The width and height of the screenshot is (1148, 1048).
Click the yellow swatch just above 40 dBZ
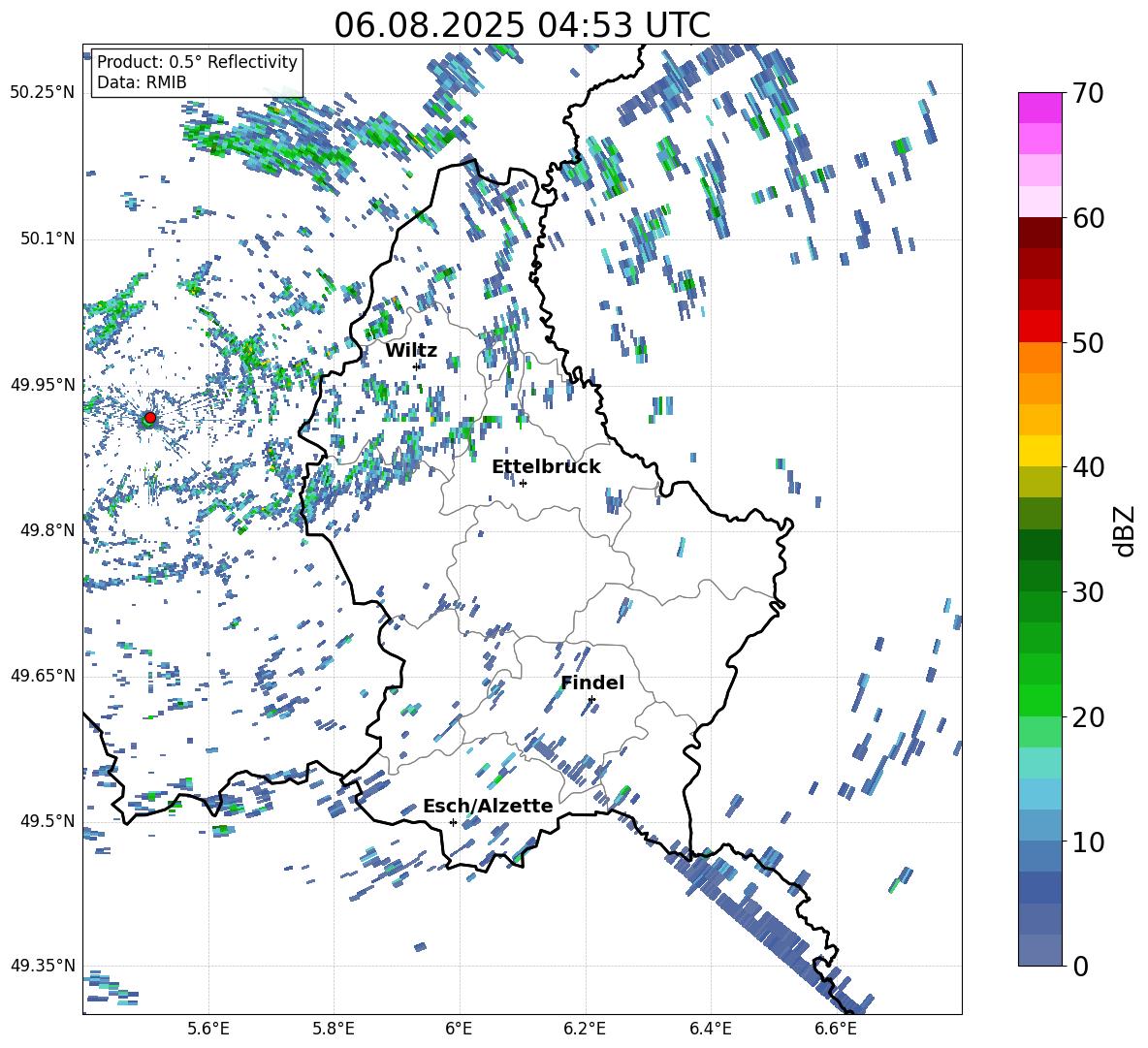tap(1040, 451)
